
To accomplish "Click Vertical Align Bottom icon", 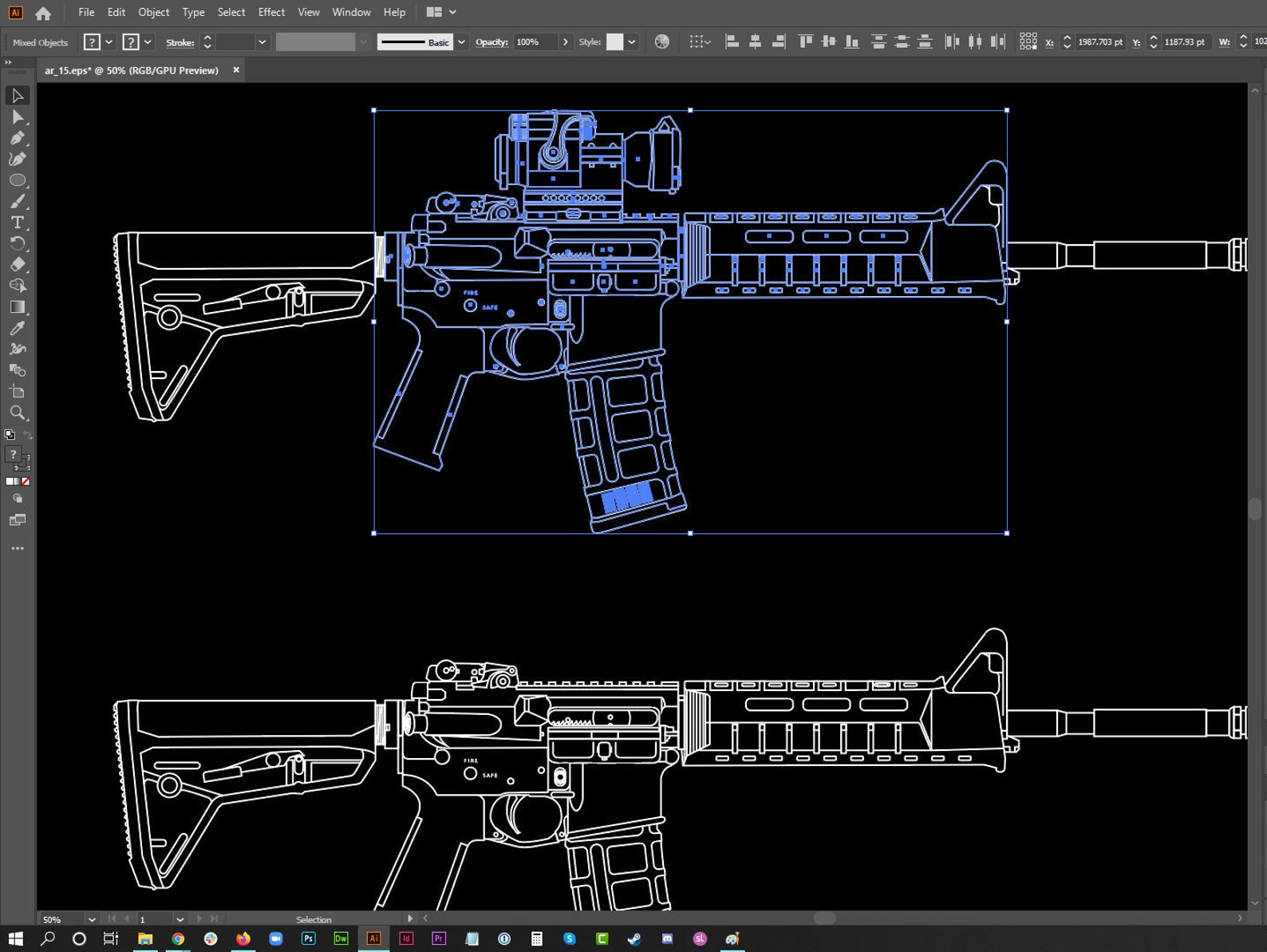I will [x=852, y=41].
